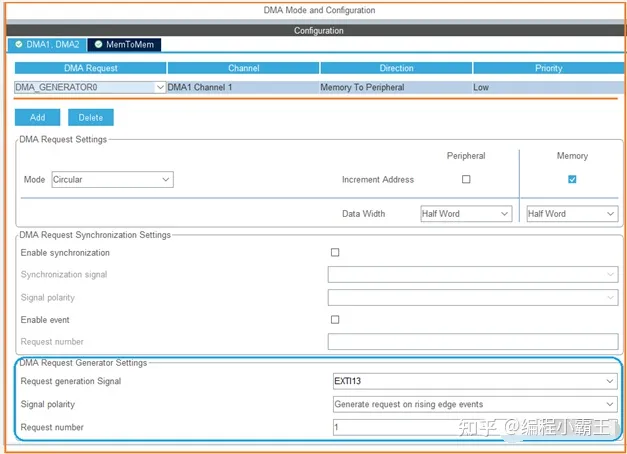The width and height of the screenshot is (627, 454).
Task: Select the Memory To Peripheral direction cell
Action: pyautogui.click(x=396, y=87)
